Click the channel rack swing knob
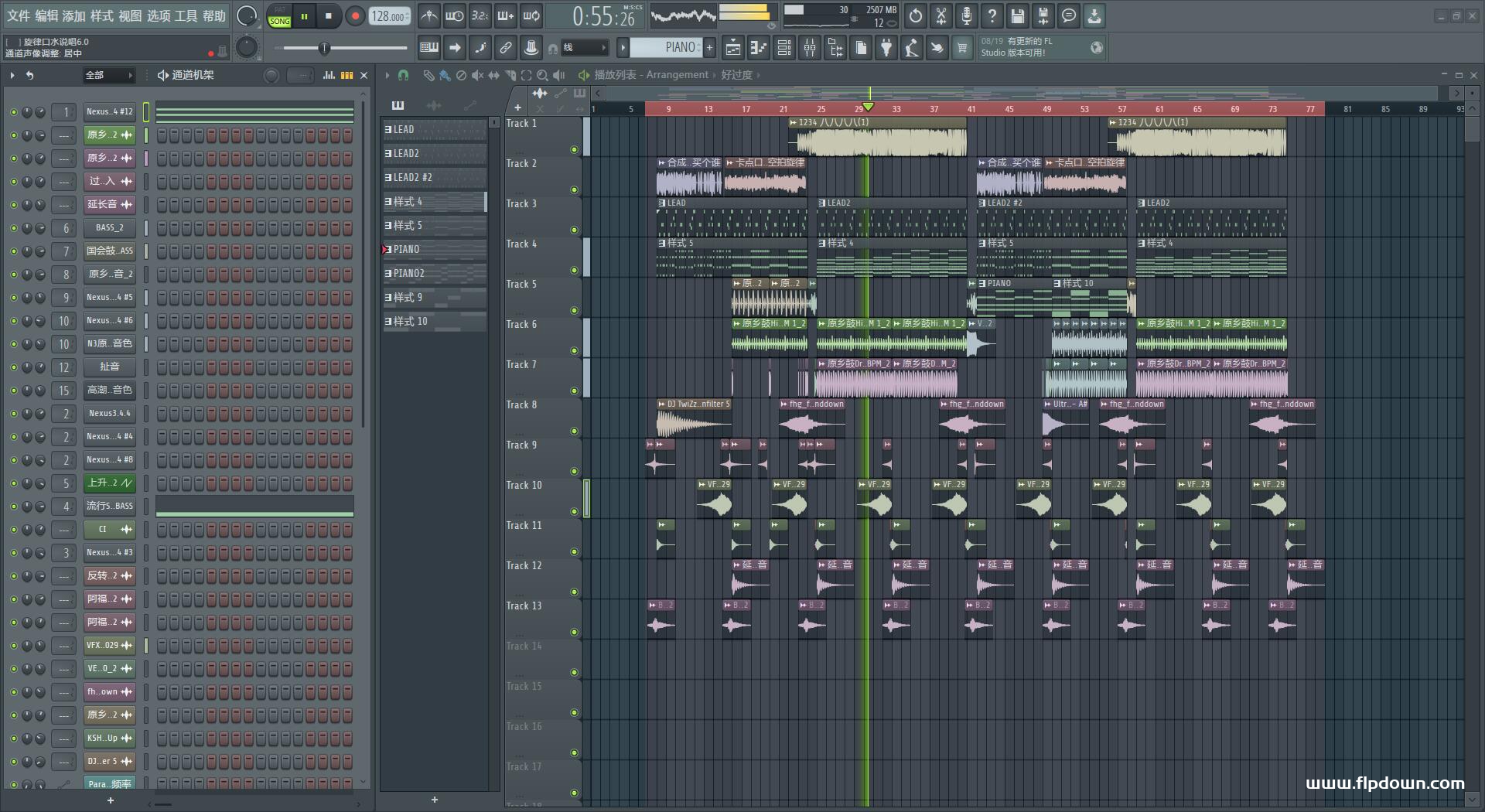The width and height of the screenshot is (1485, 812). click(271, 75)
